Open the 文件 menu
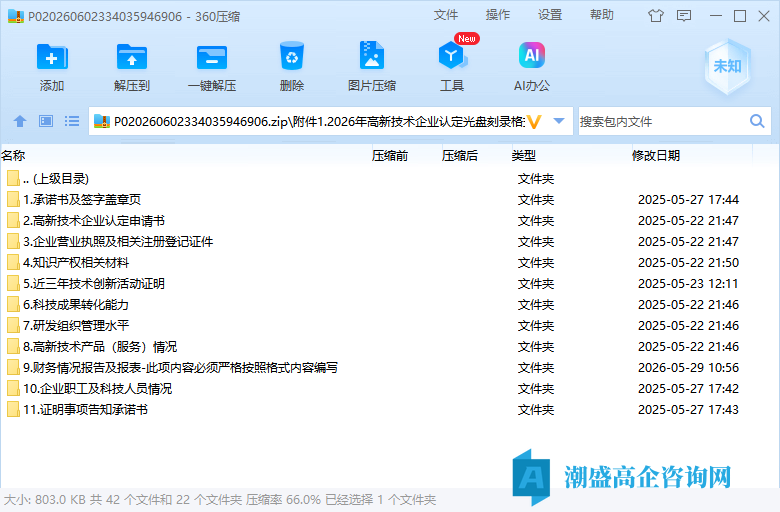This screenshot has width=780, height=512. coord(446,15)
